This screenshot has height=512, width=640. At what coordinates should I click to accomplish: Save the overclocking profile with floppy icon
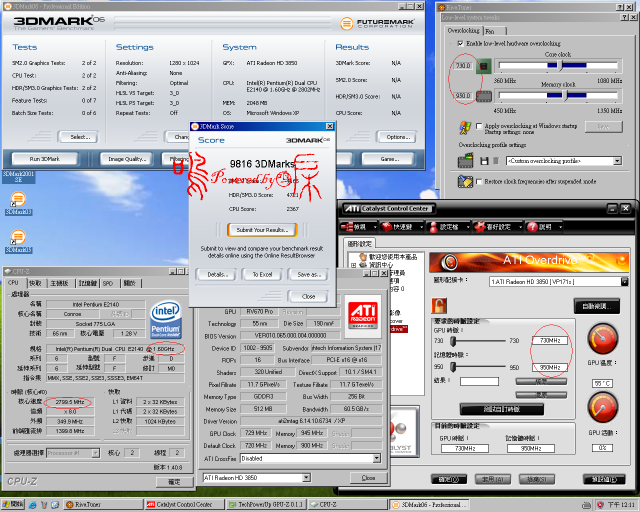[484, 161]
